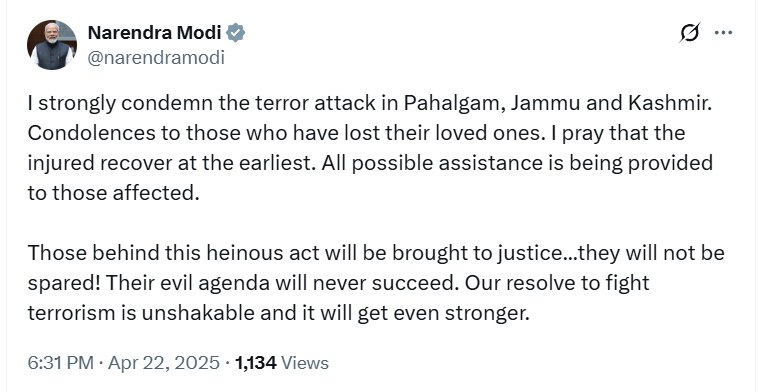Click the display name Narendra Modi
Screen dimensions: 764x392
click(x=154, y=33)
